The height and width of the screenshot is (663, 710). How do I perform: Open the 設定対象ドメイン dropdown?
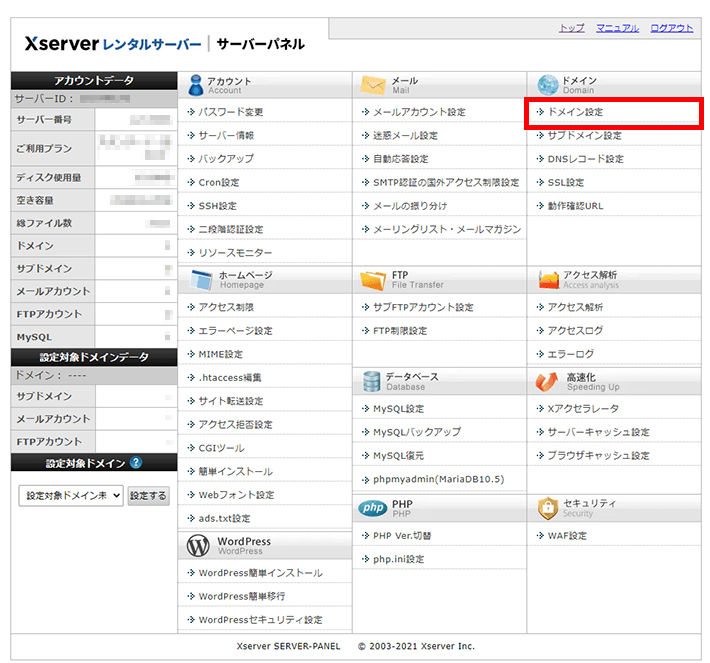(71, 495)
